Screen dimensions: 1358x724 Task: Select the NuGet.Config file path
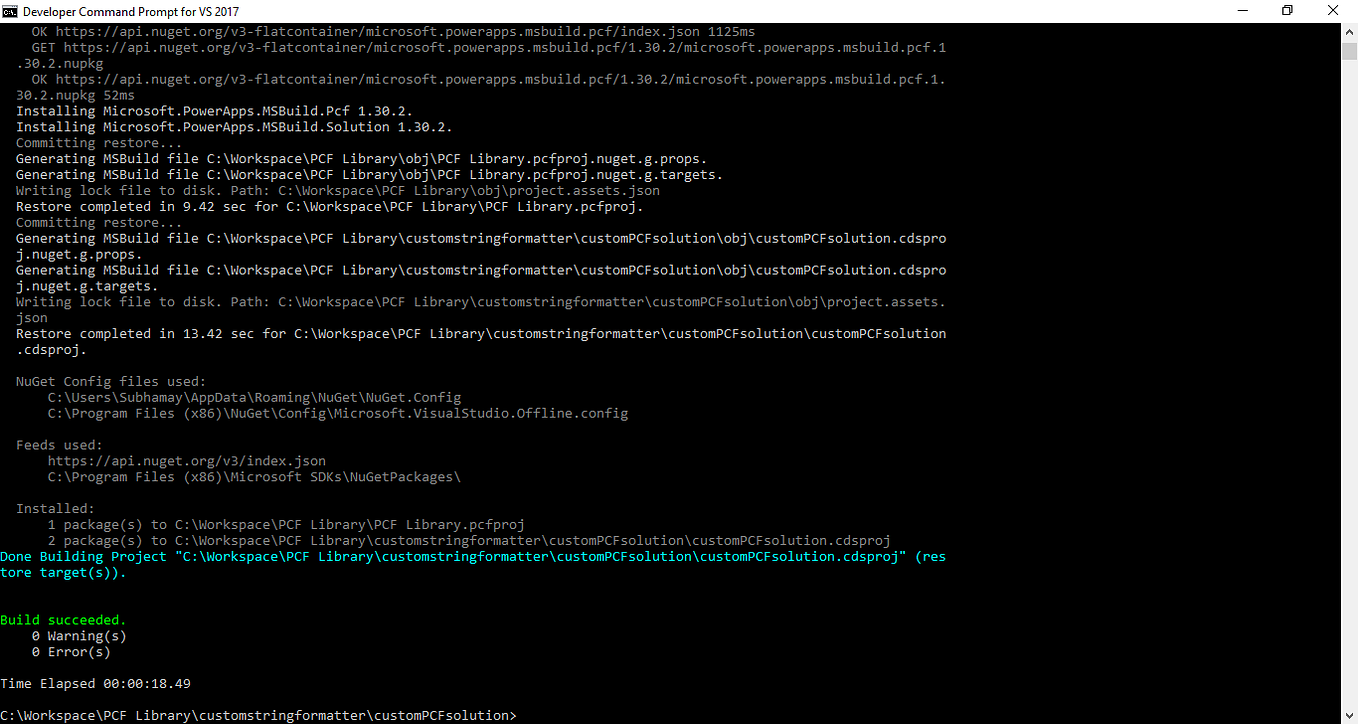[253, 397]
